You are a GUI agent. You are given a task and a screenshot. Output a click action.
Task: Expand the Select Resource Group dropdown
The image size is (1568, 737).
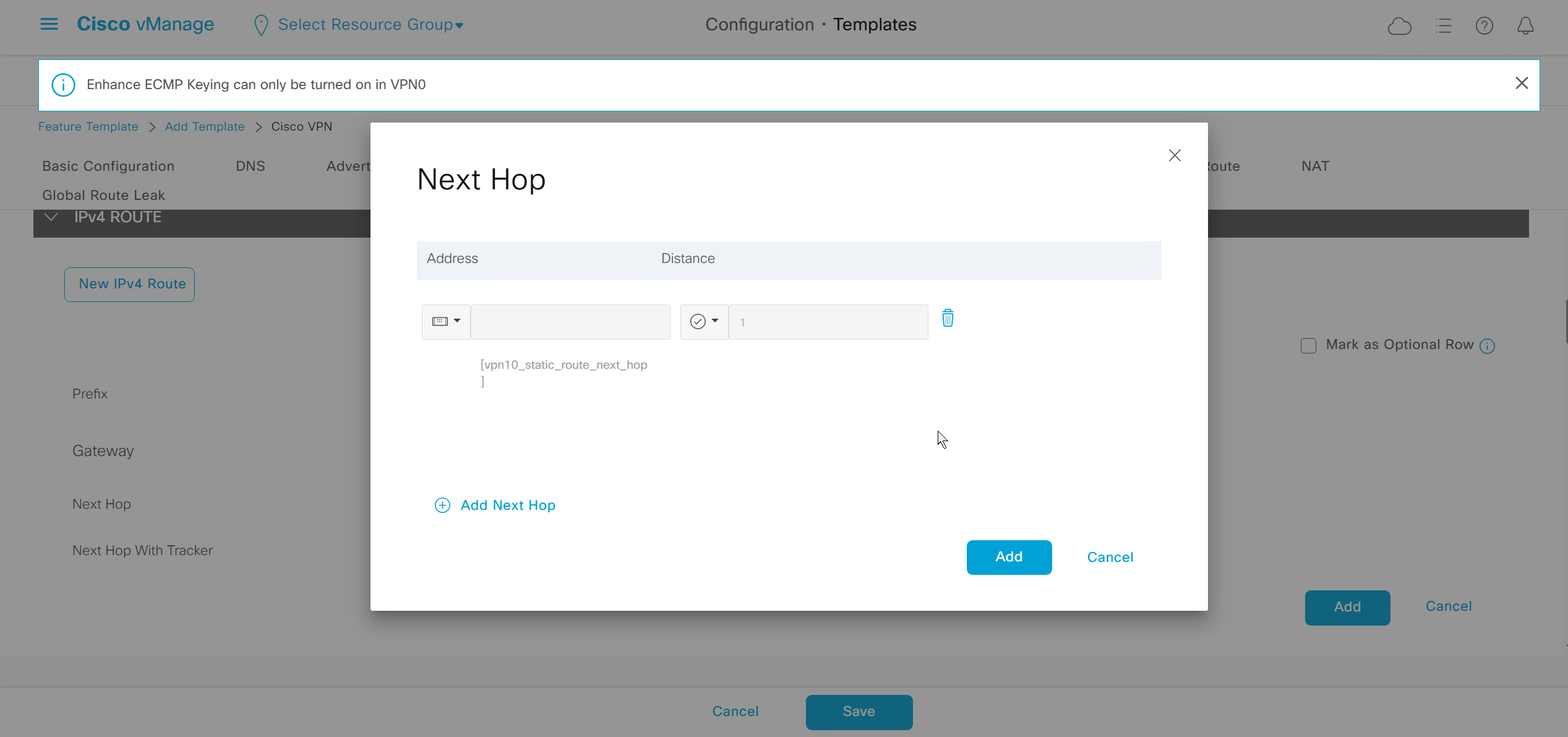click(x=370, y=25)
